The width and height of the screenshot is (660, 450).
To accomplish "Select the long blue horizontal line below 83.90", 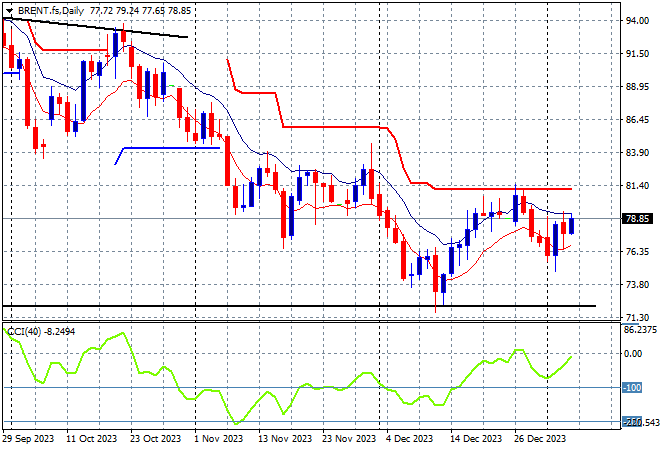I will [172, 148].
